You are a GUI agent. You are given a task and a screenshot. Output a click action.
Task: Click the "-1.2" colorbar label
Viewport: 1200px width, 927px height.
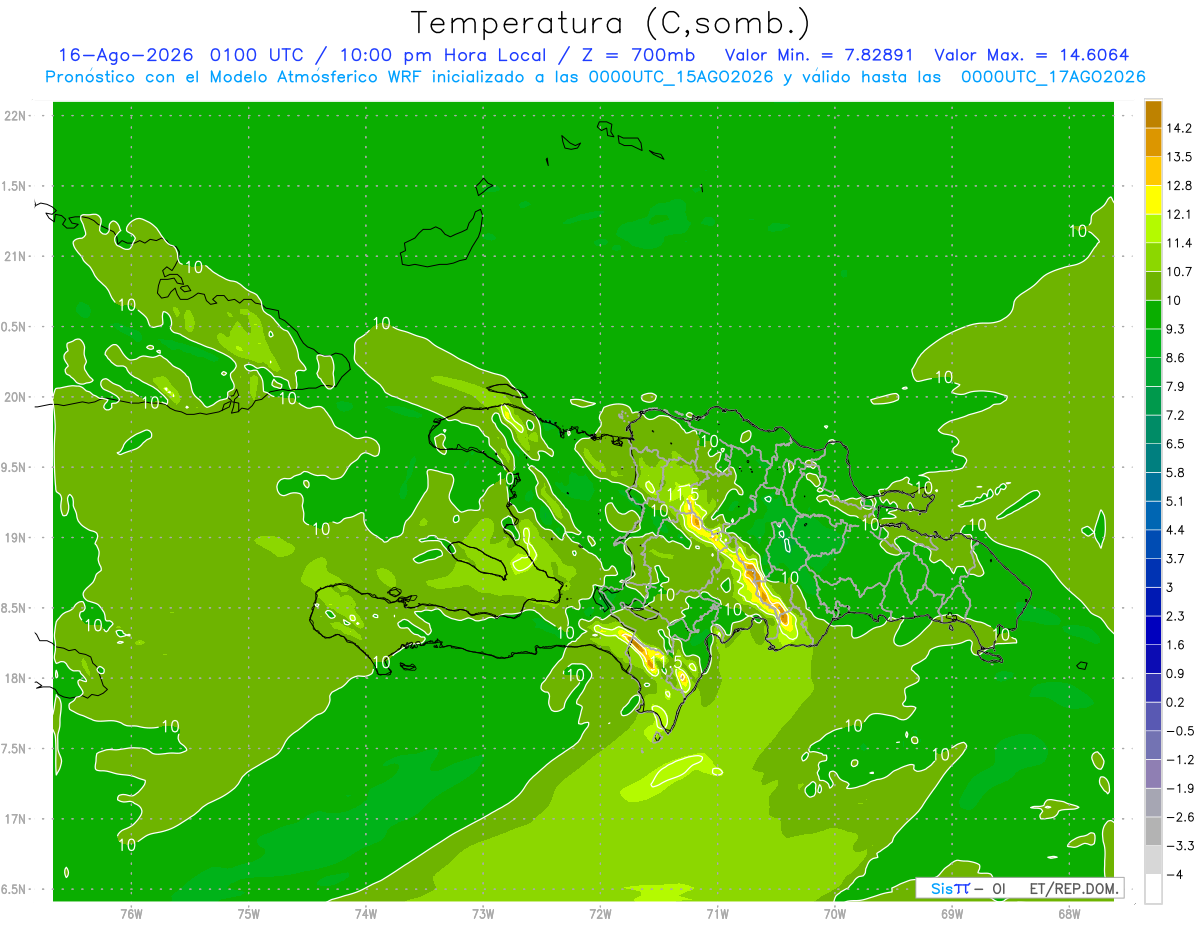pyautogui.click(x=1181, y=760)
